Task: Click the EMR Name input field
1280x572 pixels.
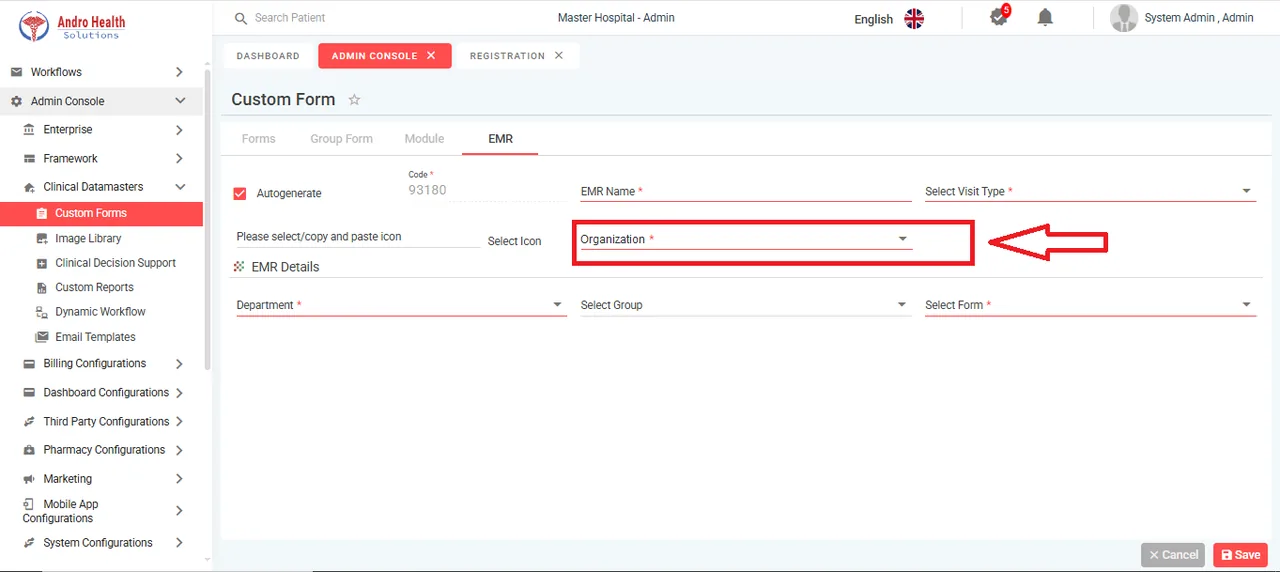Action: click(x=746, y=191)
